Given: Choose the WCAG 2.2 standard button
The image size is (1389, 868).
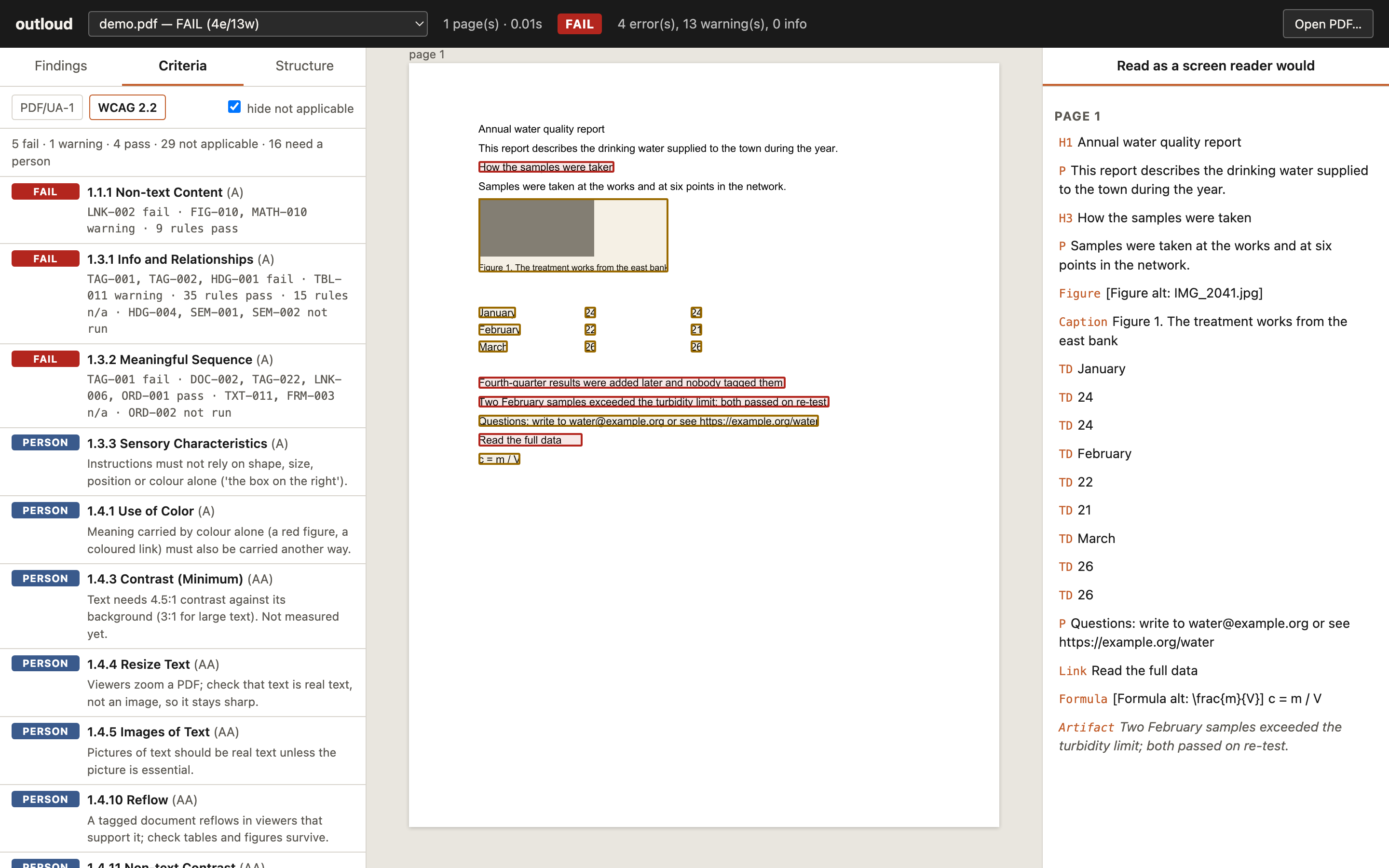Looking at the screenshot, I should (127, 108).
